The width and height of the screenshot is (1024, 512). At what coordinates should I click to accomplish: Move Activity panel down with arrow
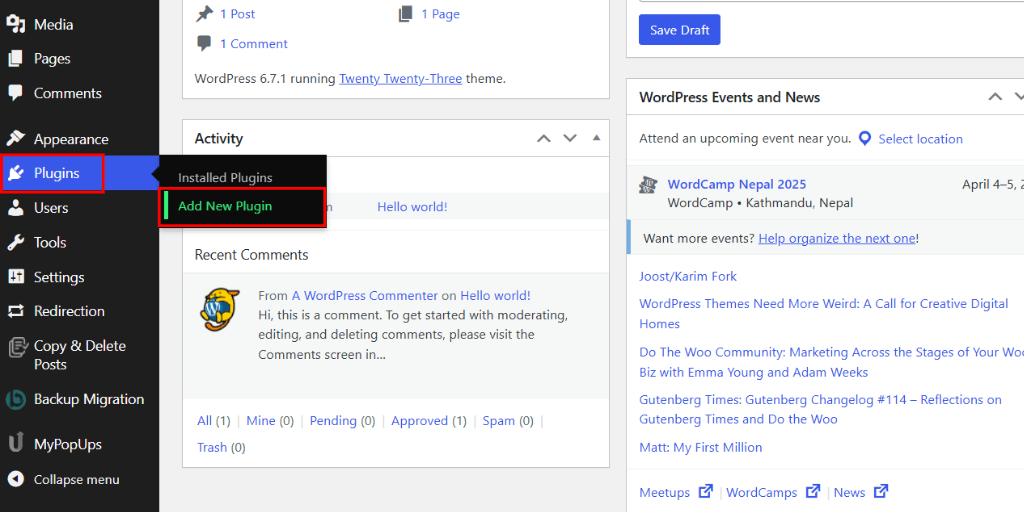point(570,138)
